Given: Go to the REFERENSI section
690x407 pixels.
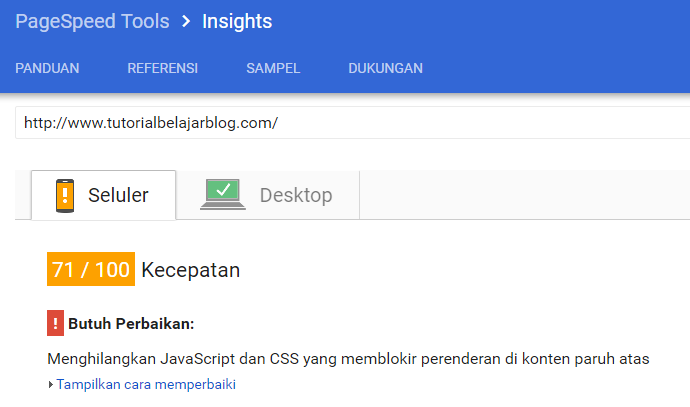Looking at the screenshot, I should pyautogui.click(x=162, y=69).
